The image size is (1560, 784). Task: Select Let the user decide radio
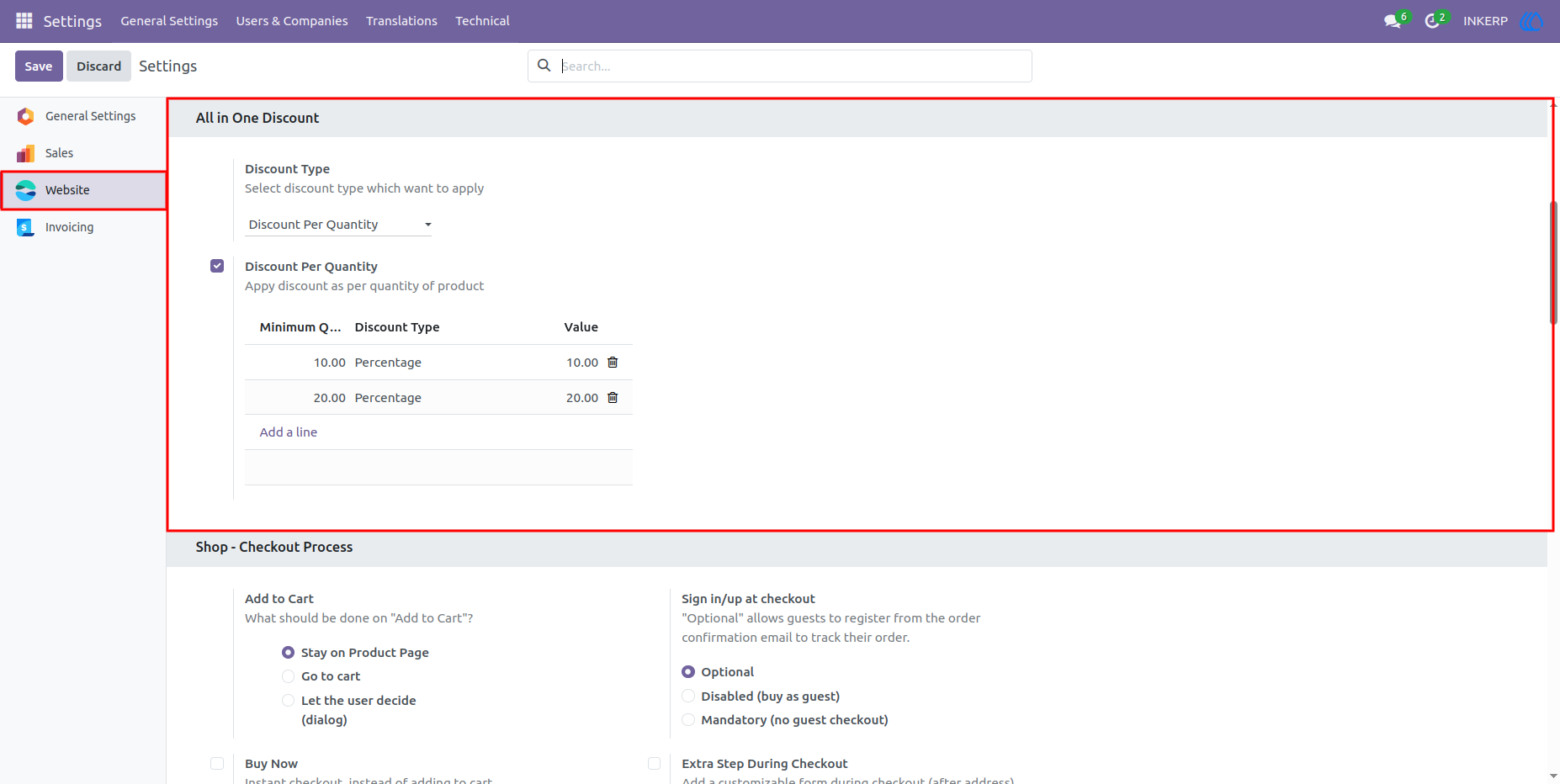pyautogui.click(x=288, y=701)
